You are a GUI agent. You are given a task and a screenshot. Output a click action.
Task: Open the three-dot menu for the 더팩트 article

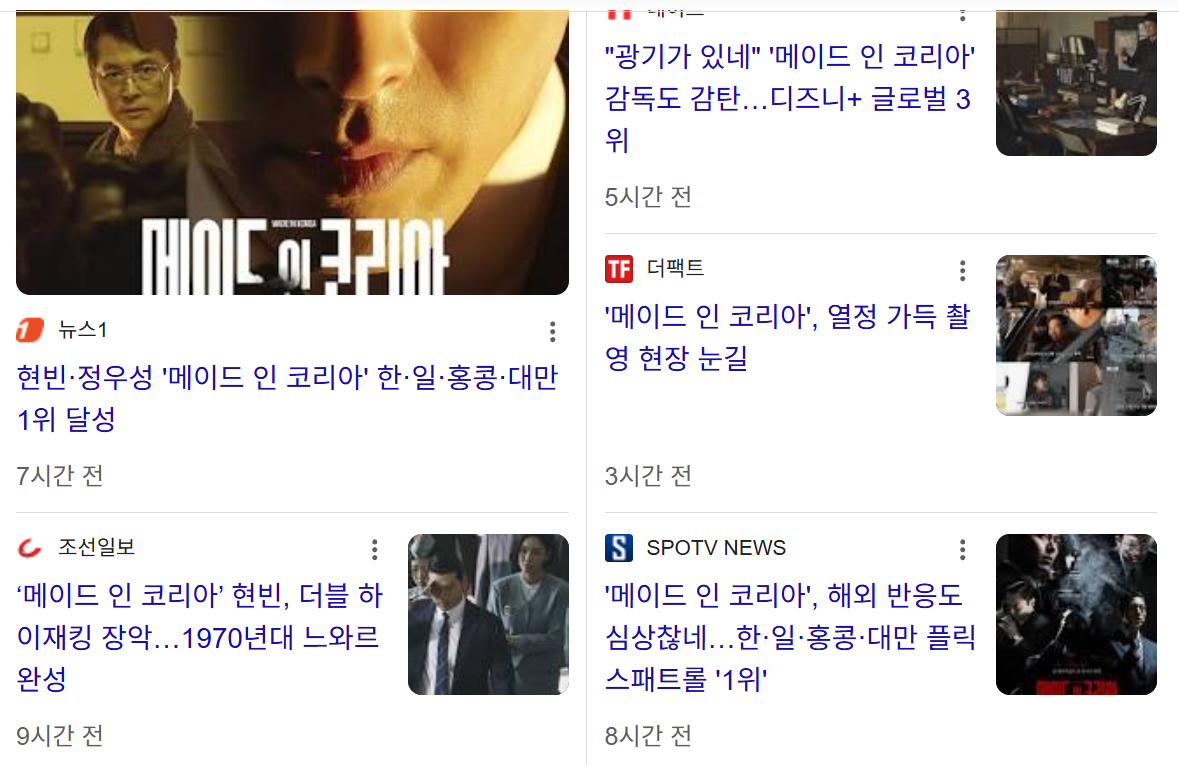tap(962, 271)
